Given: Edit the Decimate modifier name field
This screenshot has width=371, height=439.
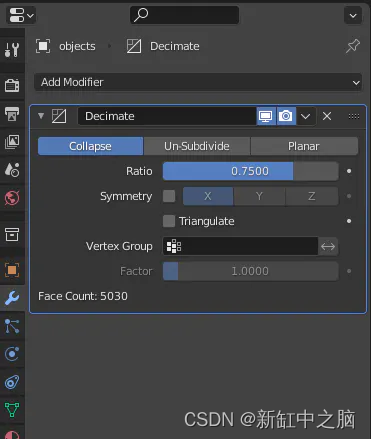Looking at the screenshot, I should 167,116.
